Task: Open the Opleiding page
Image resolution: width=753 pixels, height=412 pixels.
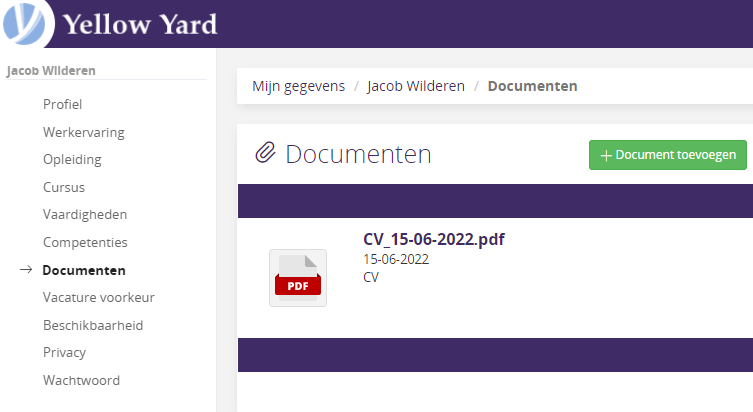Action: [x=72, y=159]
